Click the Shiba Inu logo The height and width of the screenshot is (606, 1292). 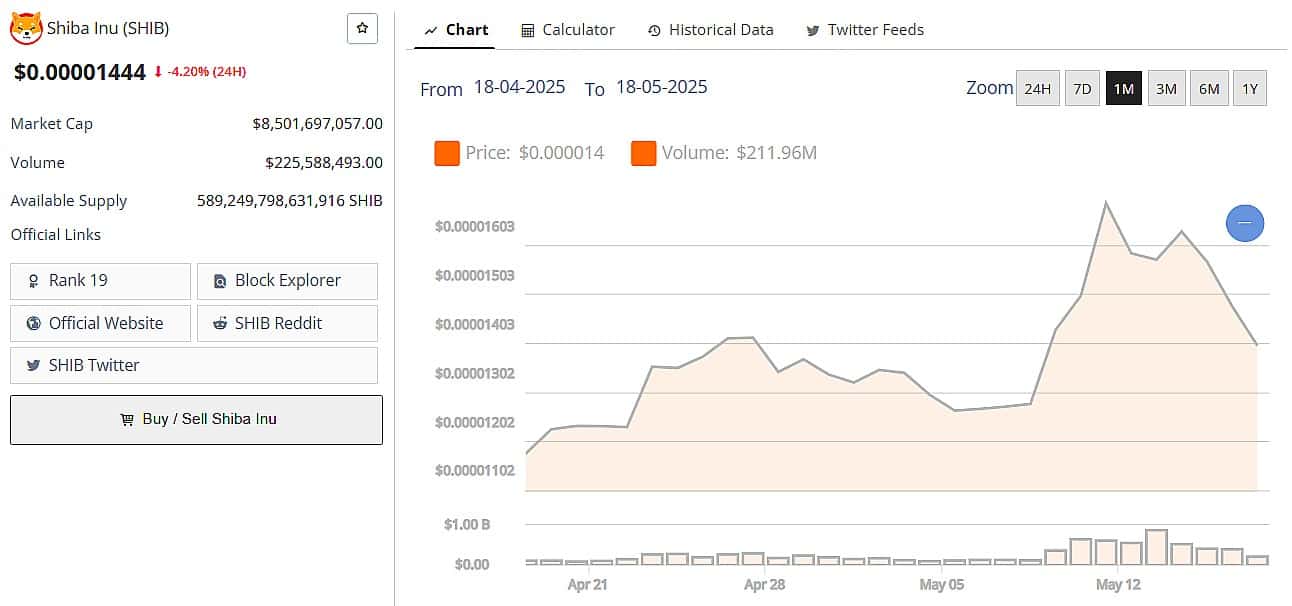(27, 28)
